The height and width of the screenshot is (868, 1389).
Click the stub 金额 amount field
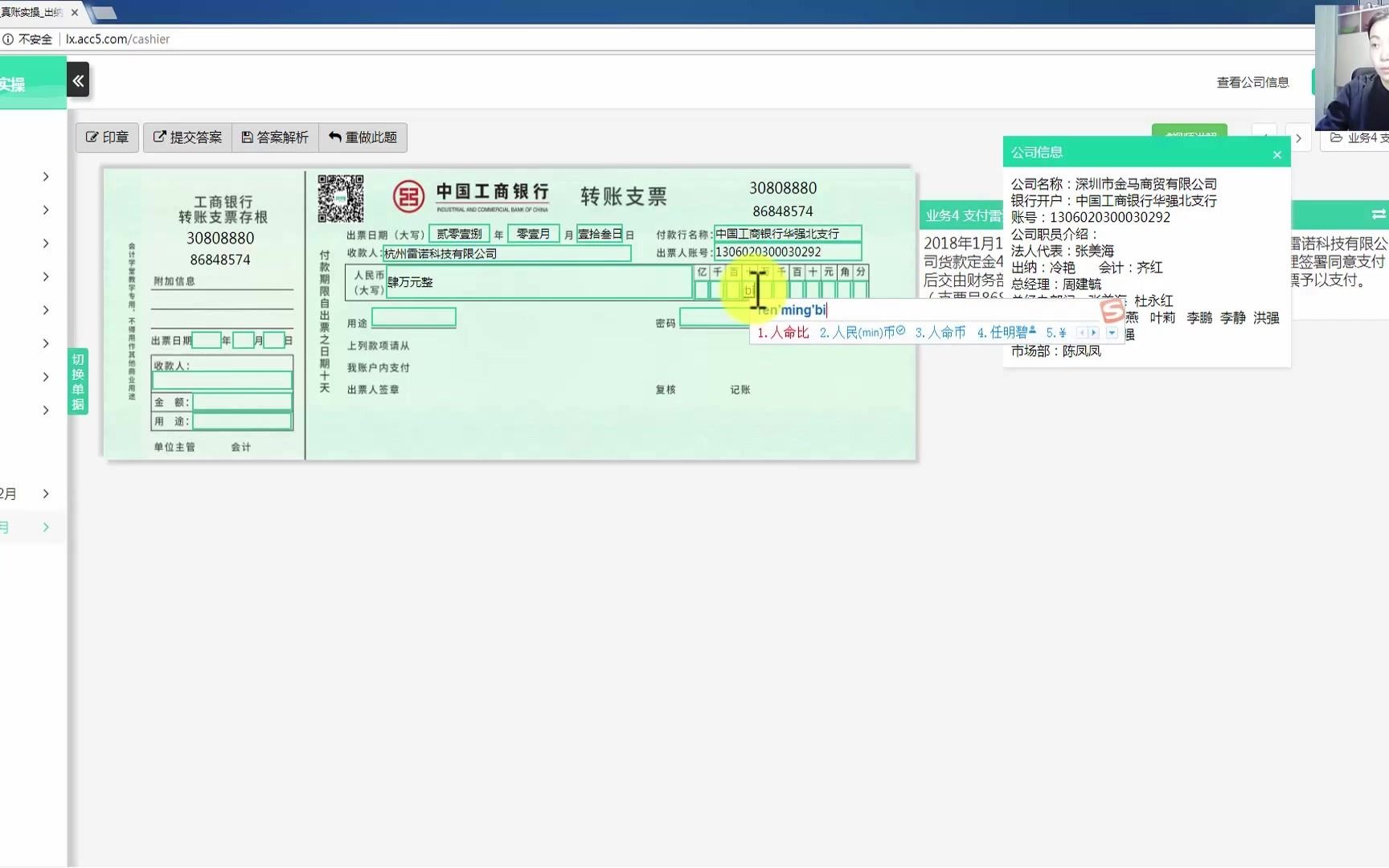point(243,402)
